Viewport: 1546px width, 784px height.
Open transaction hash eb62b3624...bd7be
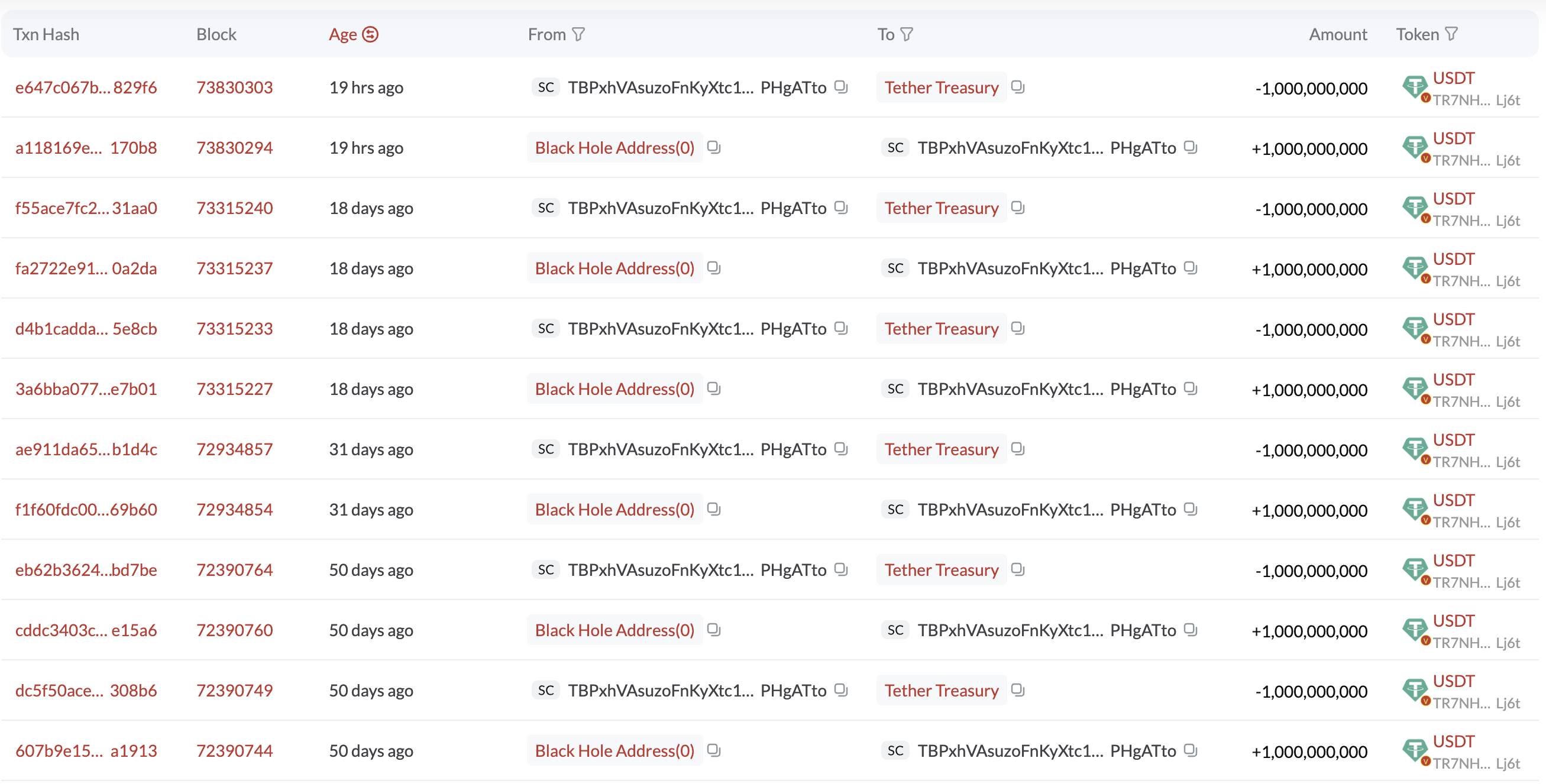(86, 570)
